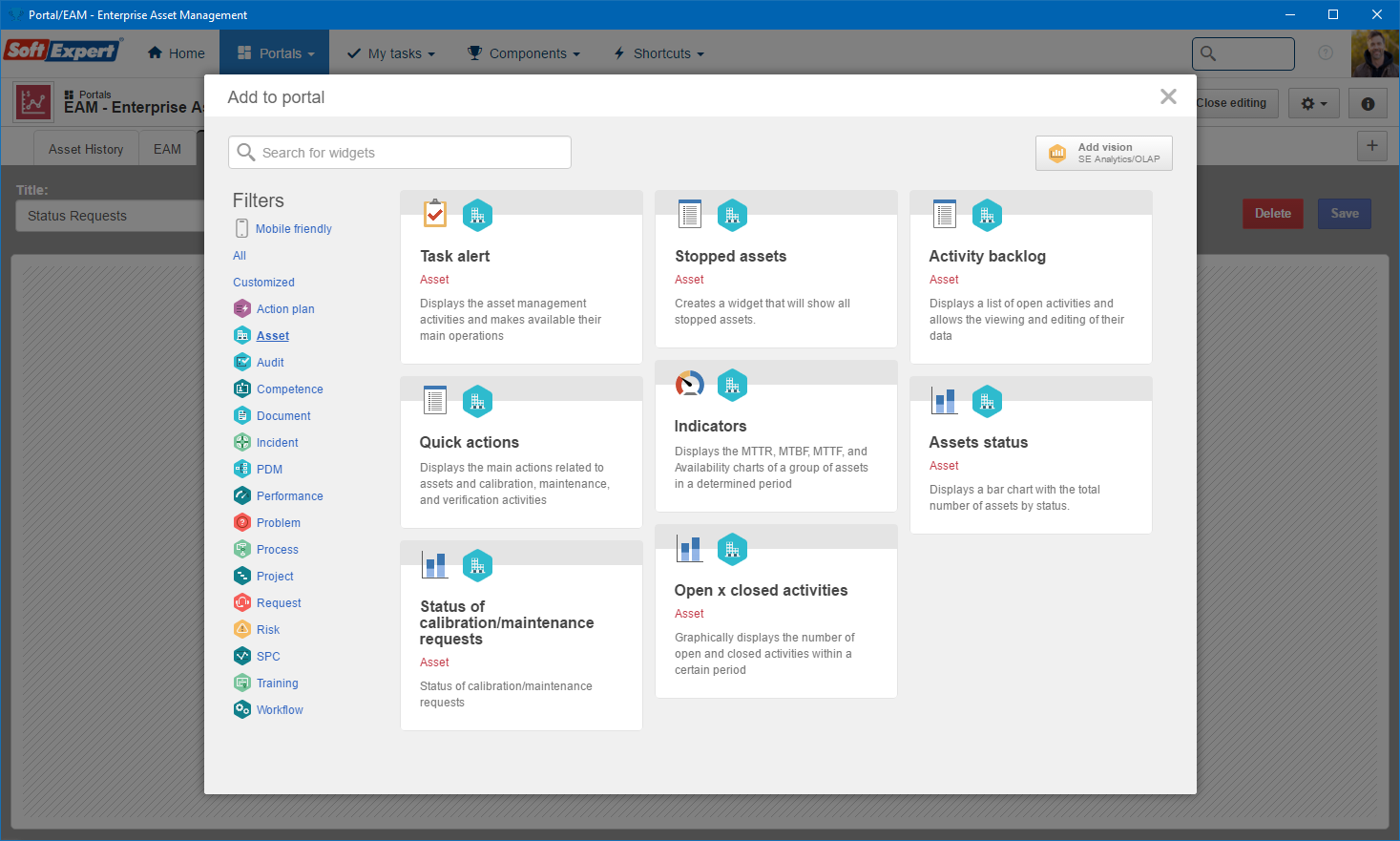The image size is (1400, 841).
Task: Select the Customized filter link
Action: [263, 283]
